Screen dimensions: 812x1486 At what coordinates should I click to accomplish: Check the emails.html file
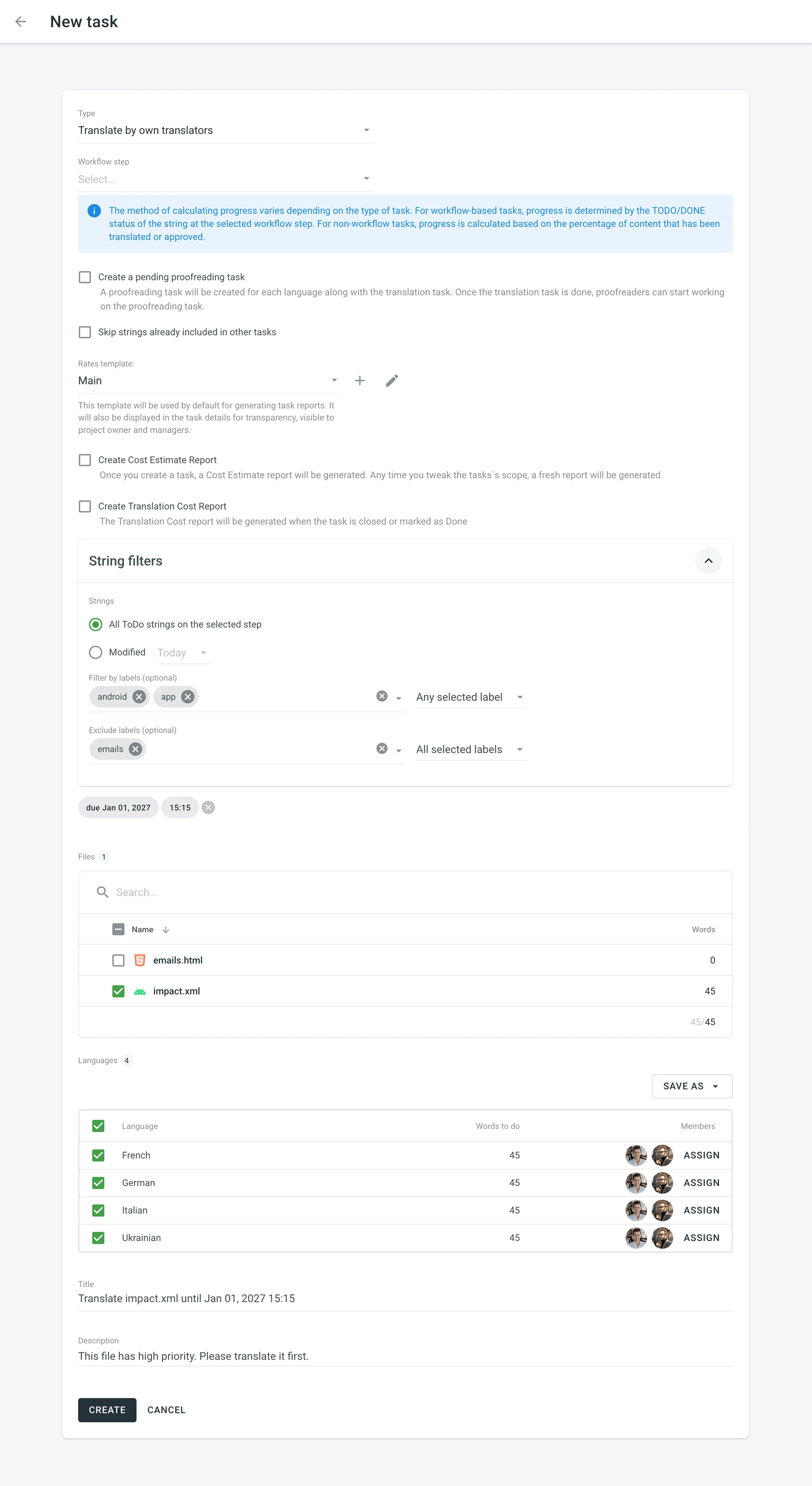[x=118, y=960]
